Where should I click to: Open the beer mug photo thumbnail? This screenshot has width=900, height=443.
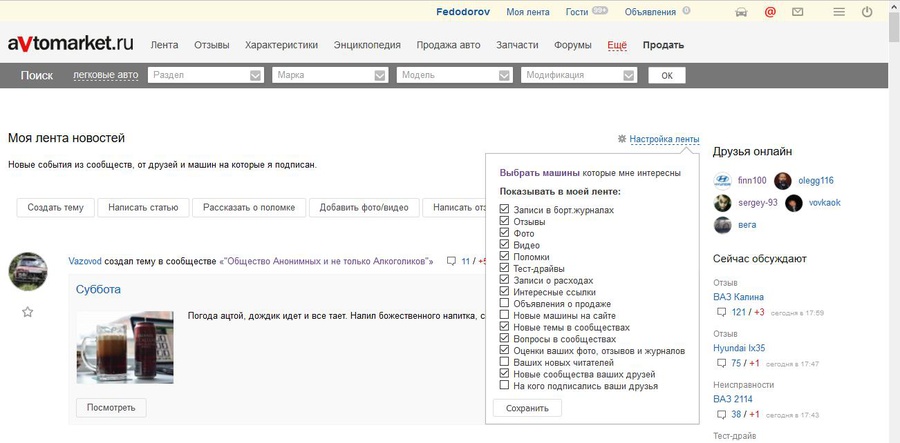[x=125, y=347]
